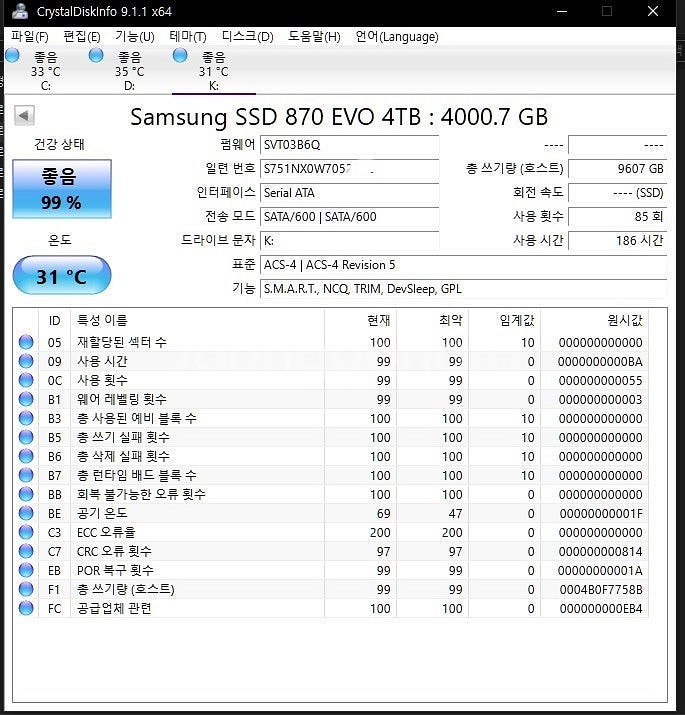Viewport: 685px width, 715px height.
Task: Click status orb for attribute 09
Action: coord(26,361)
